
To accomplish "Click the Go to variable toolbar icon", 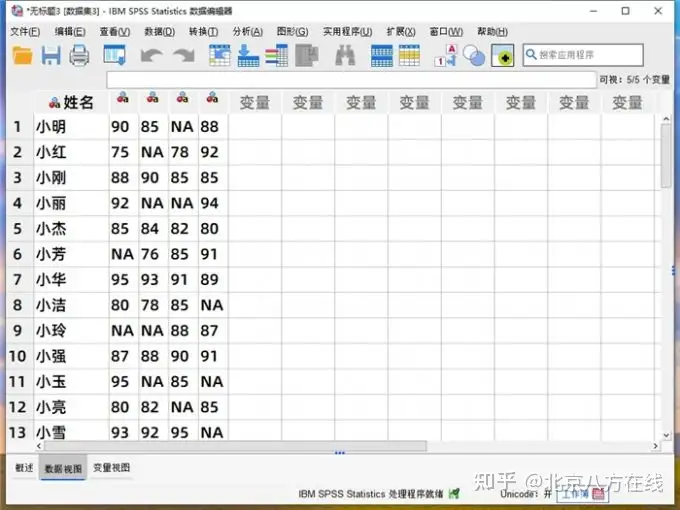I will 248,56.
